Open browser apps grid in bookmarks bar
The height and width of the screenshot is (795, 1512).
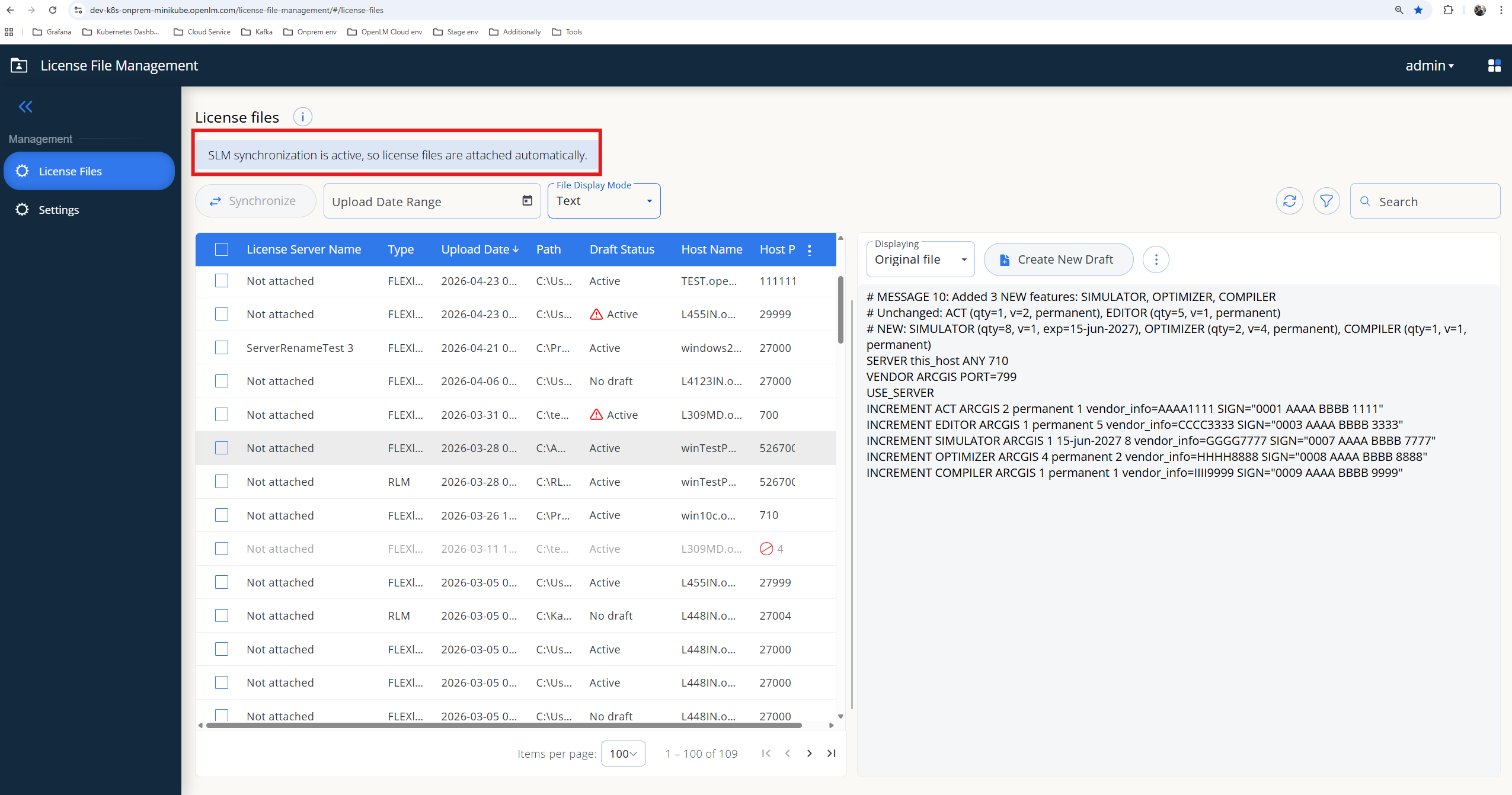[9, 32]
